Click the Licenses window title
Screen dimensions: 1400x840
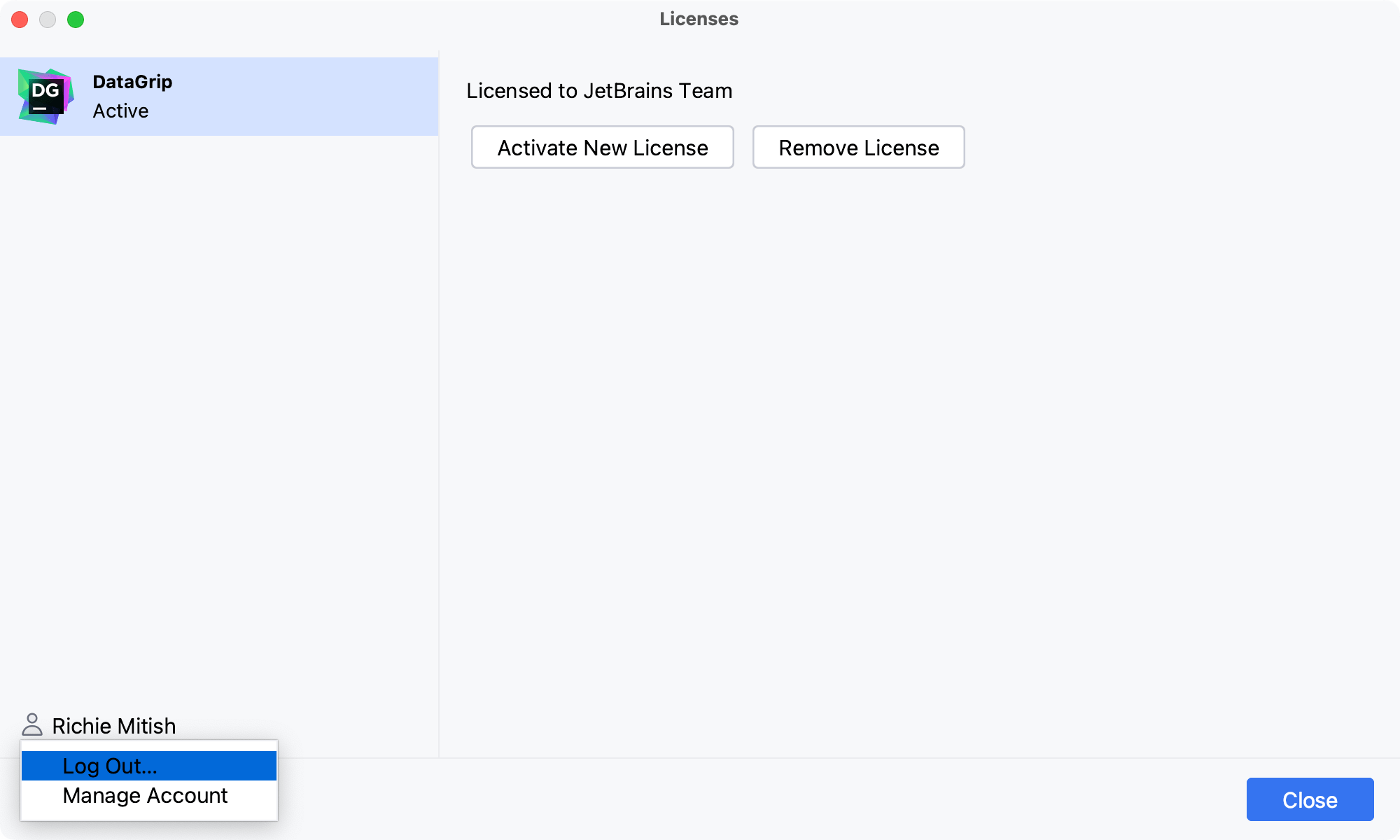pos(699,19)
